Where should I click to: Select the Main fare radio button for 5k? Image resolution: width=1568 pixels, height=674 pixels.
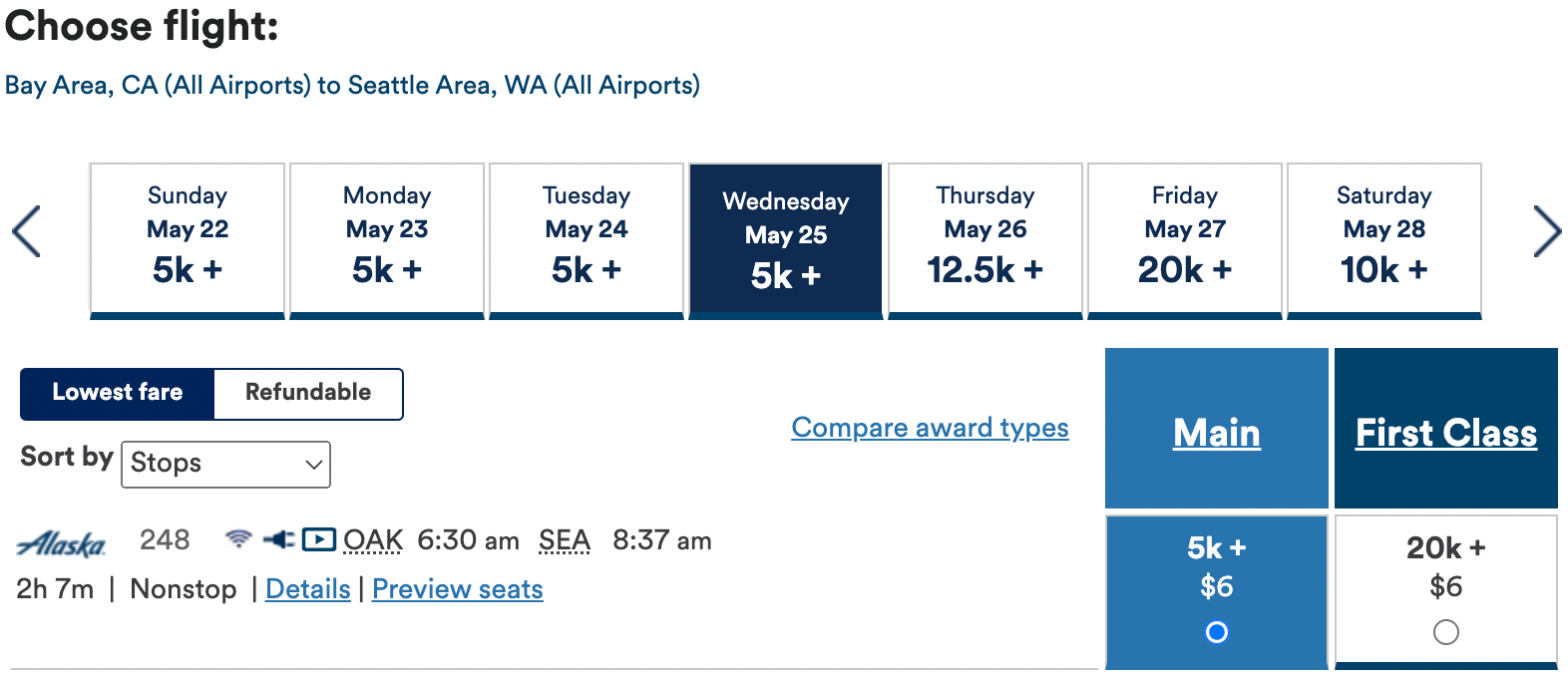point(1216,632)
